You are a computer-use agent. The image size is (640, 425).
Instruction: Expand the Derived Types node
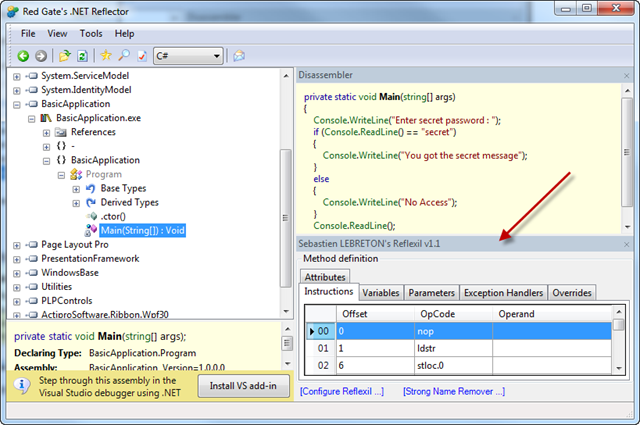76,203
